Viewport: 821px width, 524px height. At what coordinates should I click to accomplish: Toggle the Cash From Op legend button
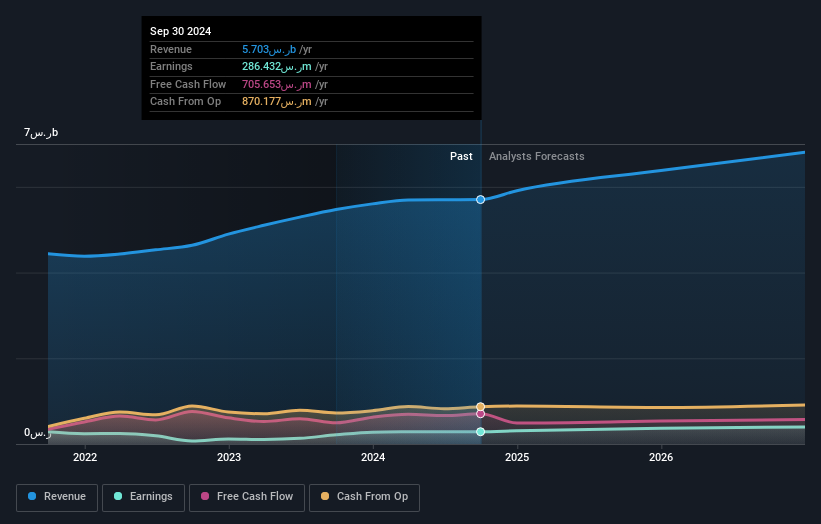364,497
